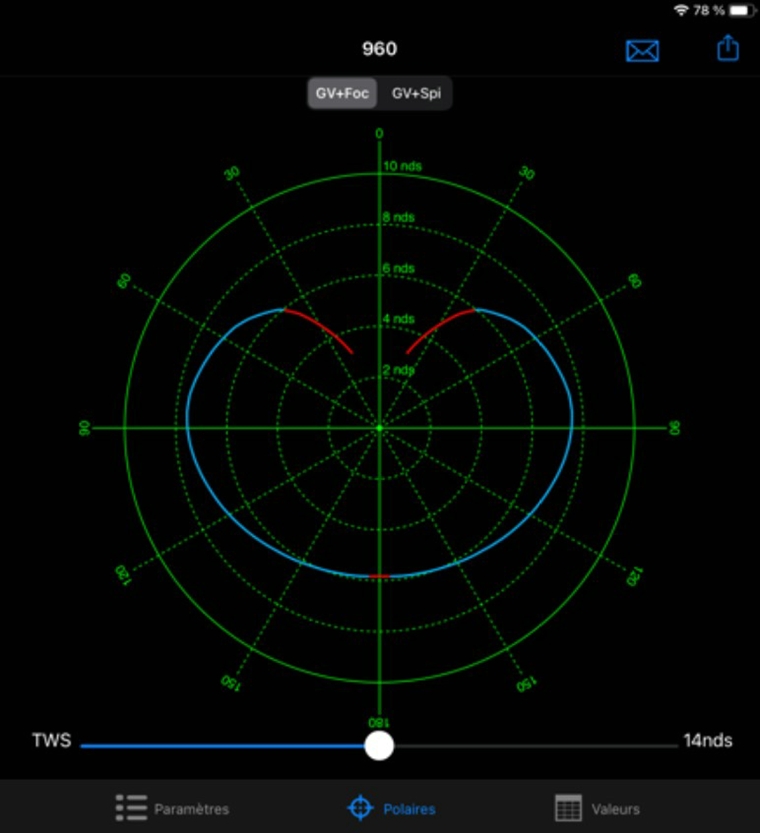Tap the Valeurs table grid icon
This screenshot has width=760, height=833.
[x=568, y=808]
